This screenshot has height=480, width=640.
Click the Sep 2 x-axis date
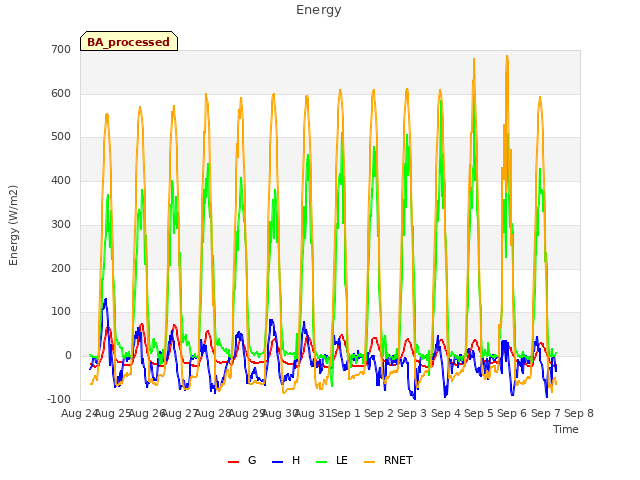pos(379,413)
